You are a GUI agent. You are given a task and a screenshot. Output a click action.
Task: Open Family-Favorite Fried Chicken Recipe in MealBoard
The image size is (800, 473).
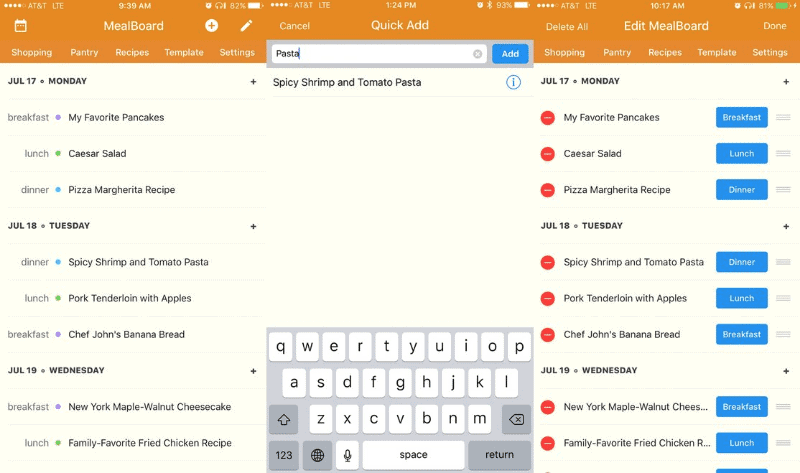(x=133, y=443)
